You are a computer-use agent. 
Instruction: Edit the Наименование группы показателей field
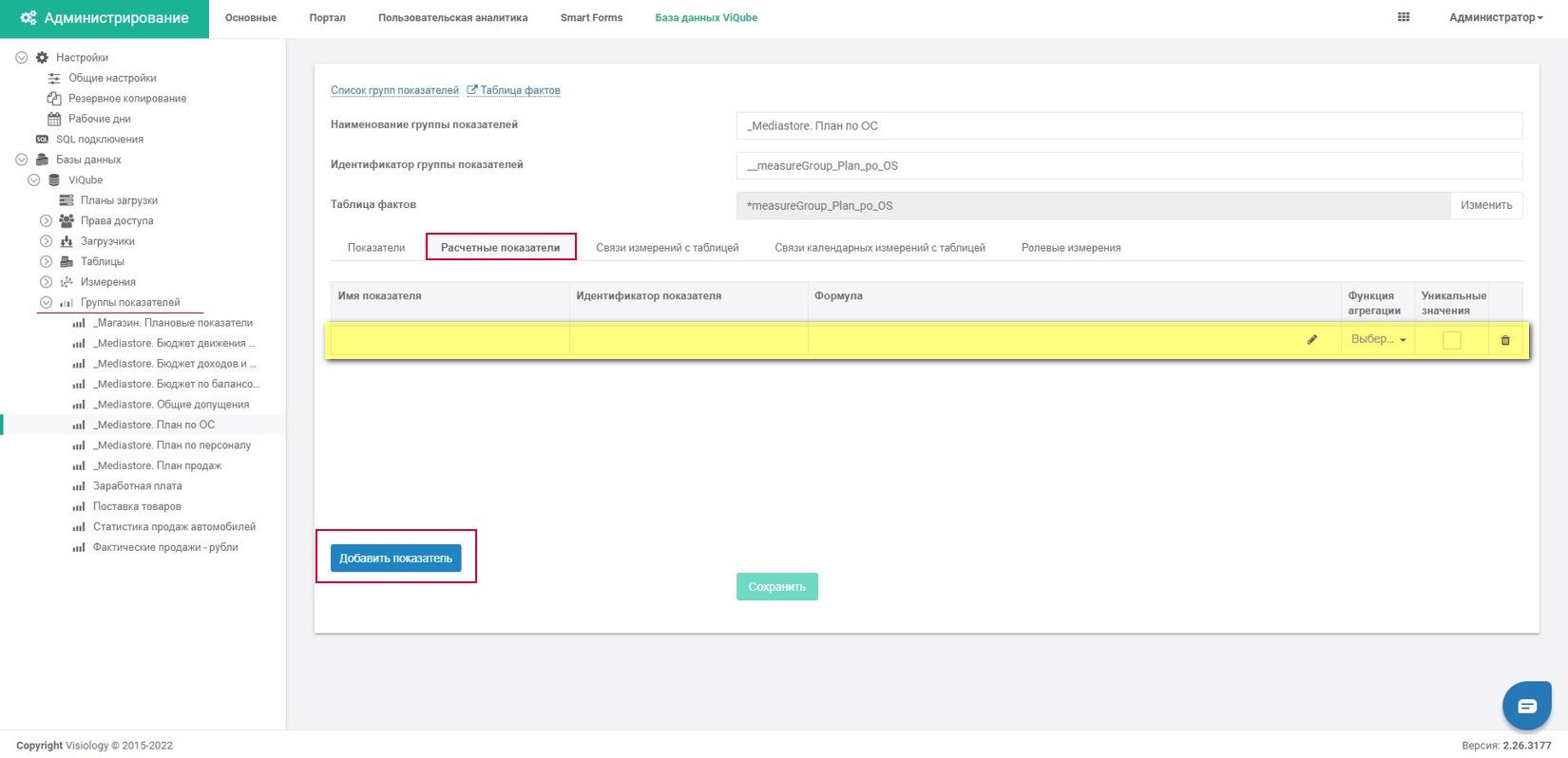pos(1129,125)
